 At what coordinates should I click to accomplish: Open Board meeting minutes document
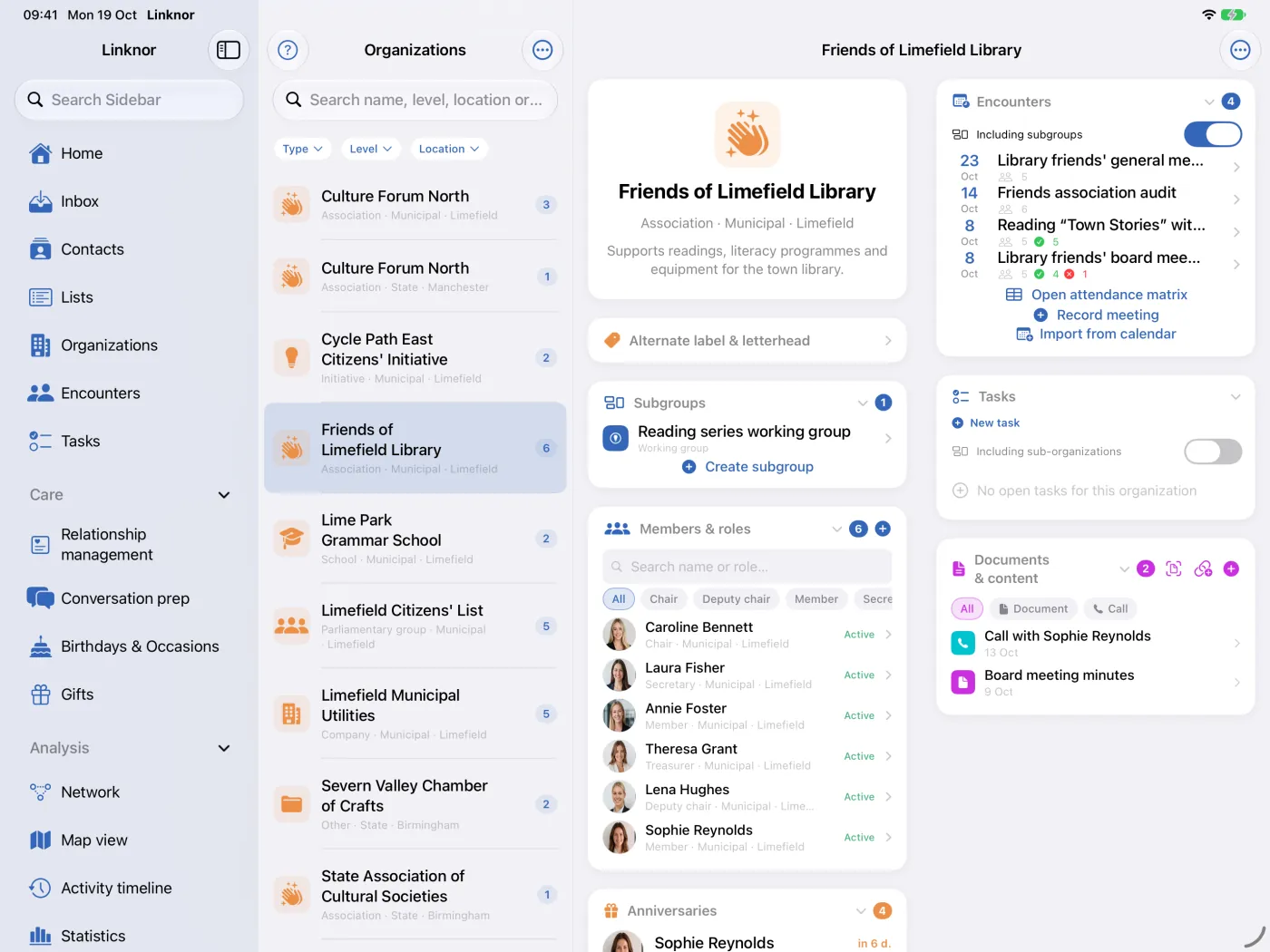coord(1096,683)
